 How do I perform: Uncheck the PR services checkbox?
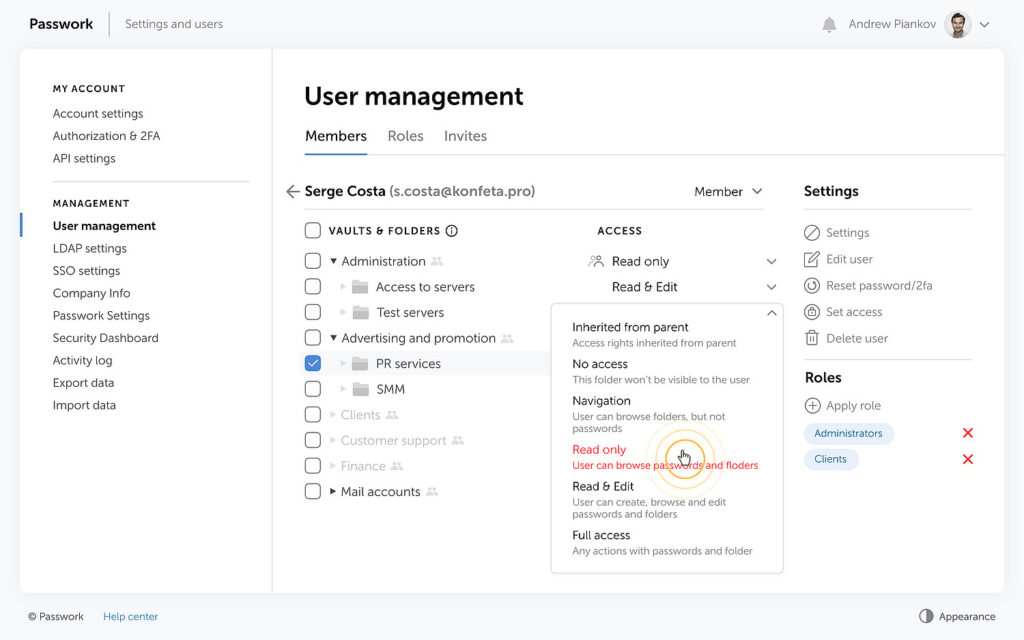(313, 364)
